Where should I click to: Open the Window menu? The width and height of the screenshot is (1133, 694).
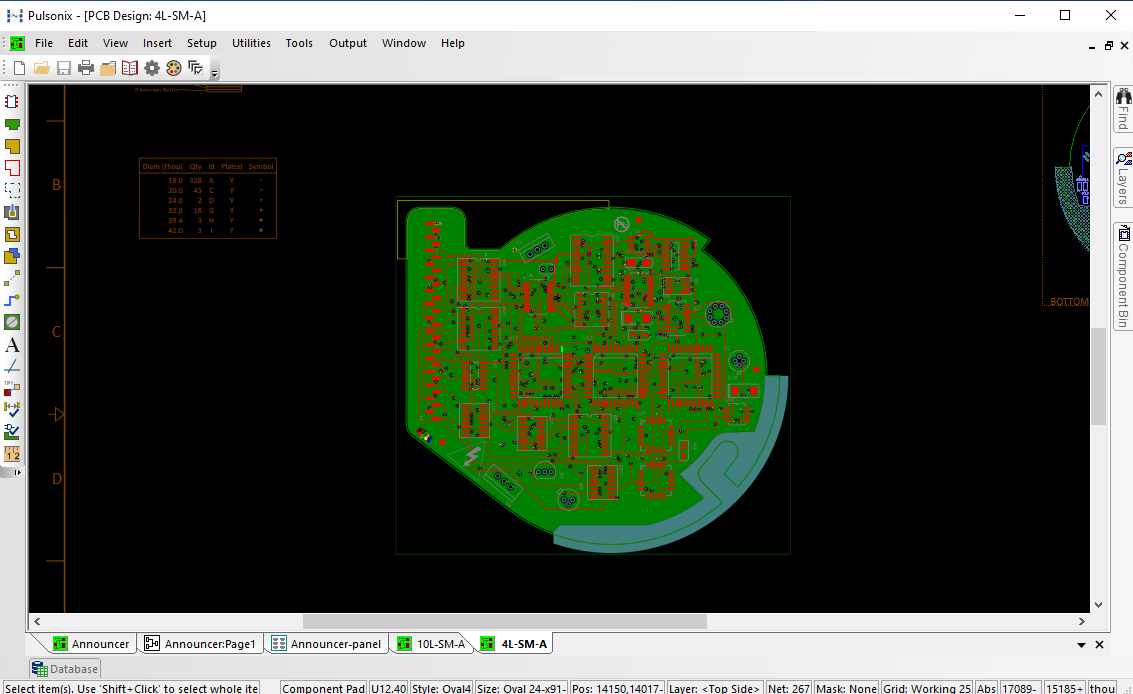pyautogui.click(x=404, y=43)
